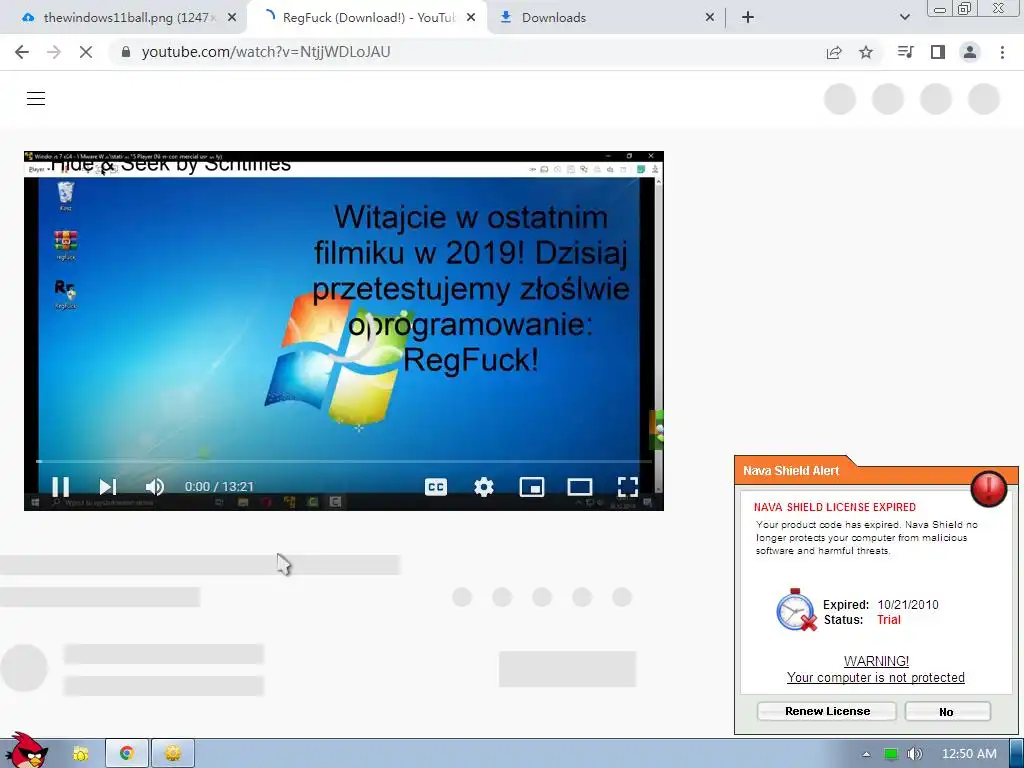
Task: Bookmark this page with the star
Action: coord(866,52)
